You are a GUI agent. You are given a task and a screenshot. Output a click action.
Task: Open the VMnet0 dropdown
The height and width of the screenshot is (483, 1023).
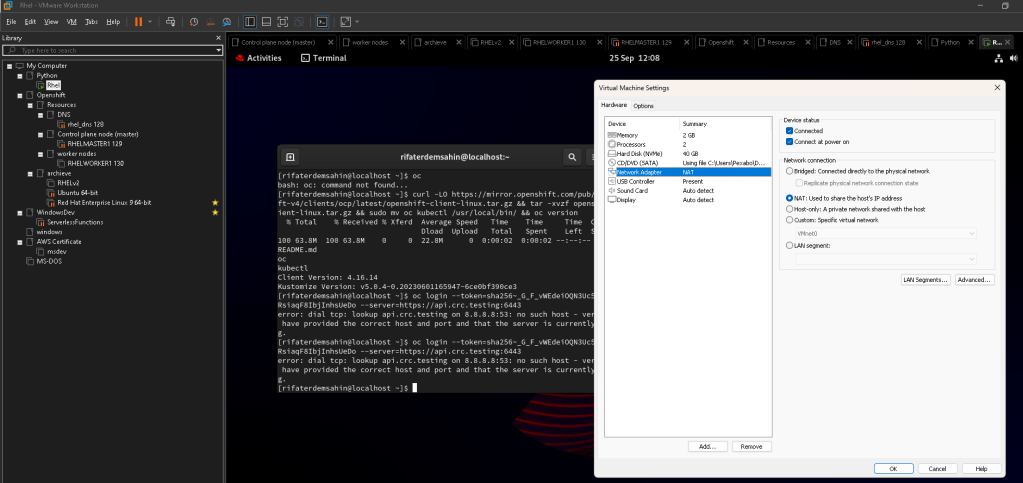(x=886, y=233)
